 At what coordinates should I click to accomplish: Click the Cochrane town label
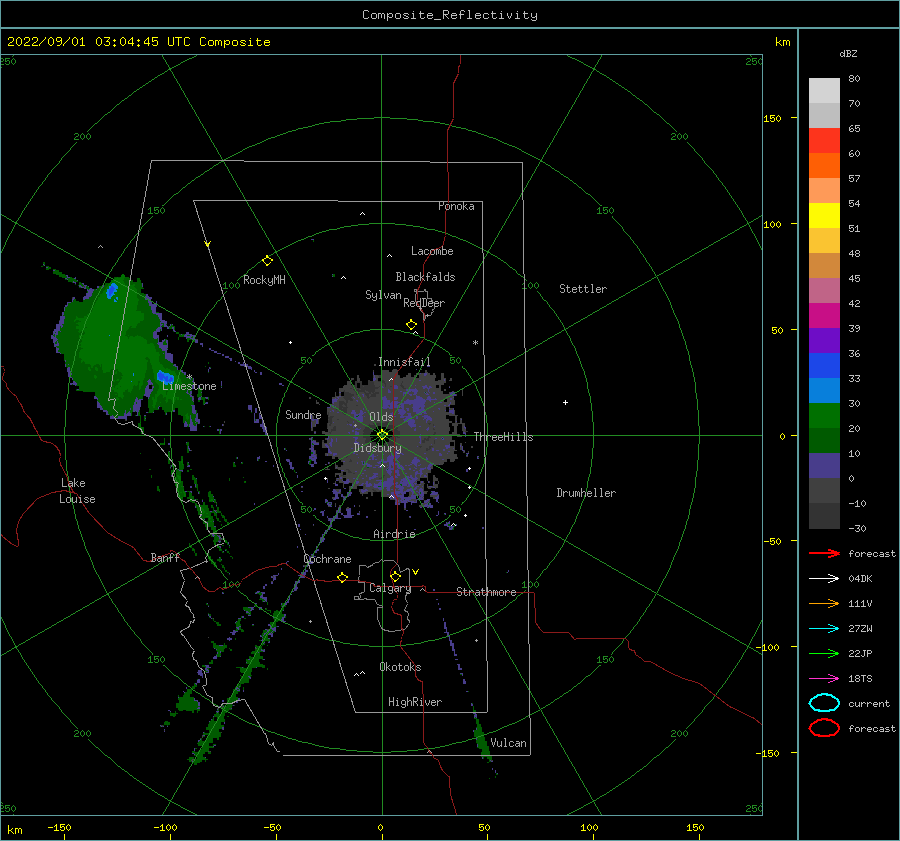click(x=327, y=559)
